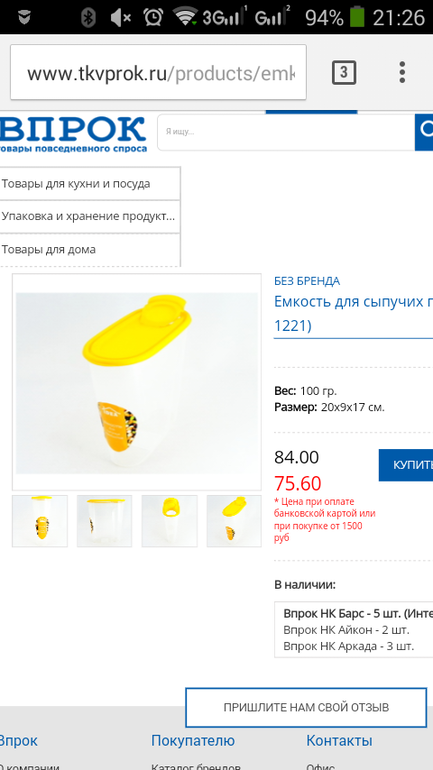Tap the alarm clock status icon

coord(153,17)
